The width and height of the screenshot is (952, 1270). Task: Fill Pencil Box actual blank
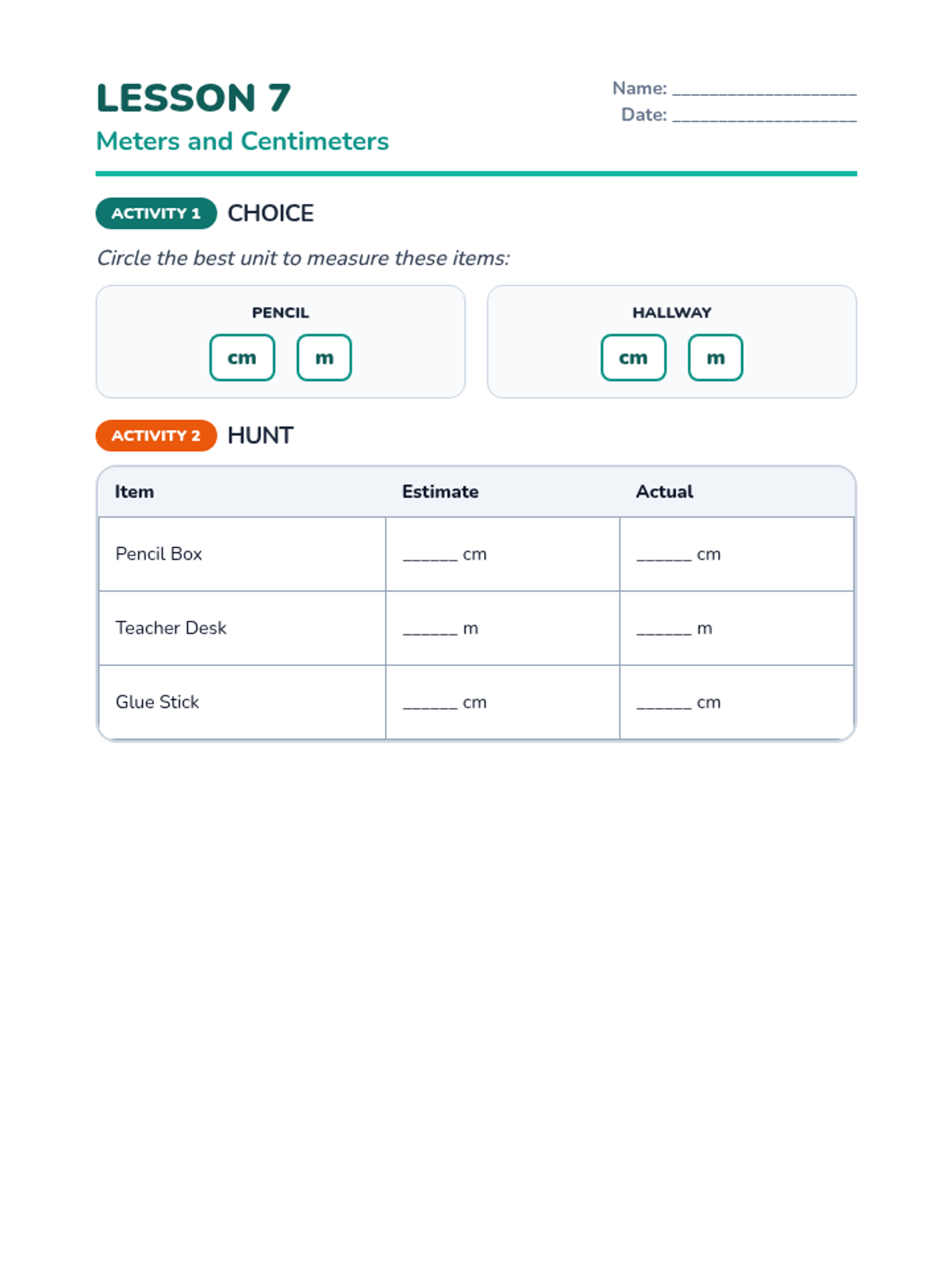coord(663,556)
